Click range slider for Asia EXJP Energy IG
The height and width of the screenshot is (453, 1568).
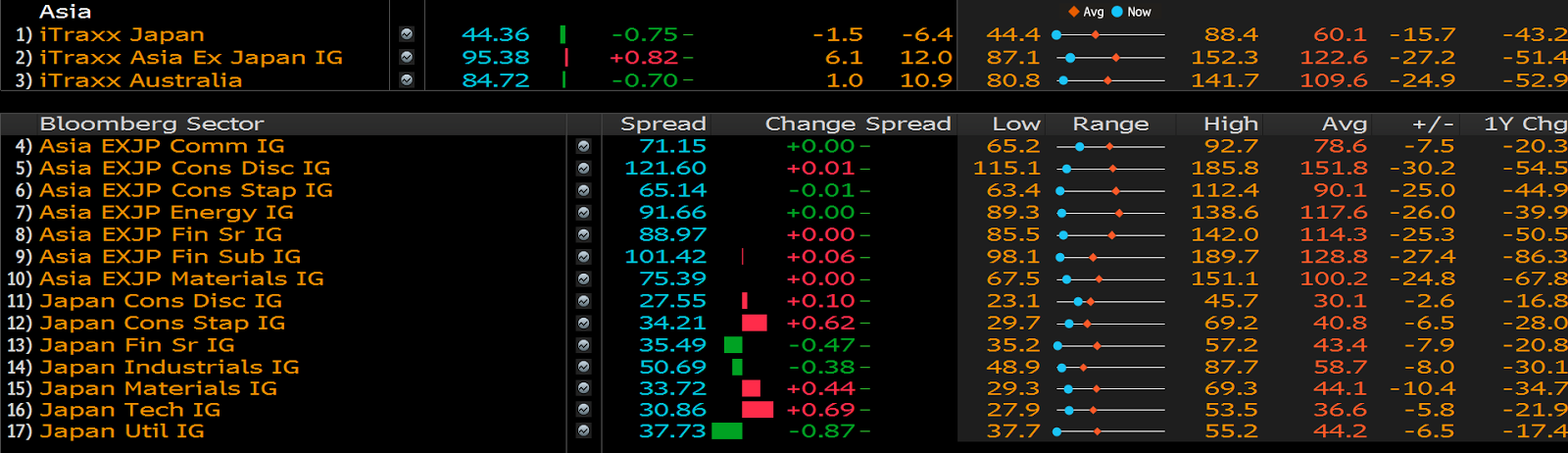coord(1110,213)
